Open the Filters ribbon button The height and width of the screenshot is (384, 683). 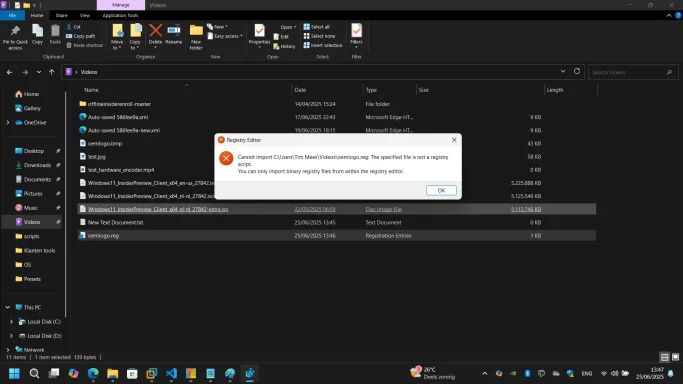click(356, 35)
